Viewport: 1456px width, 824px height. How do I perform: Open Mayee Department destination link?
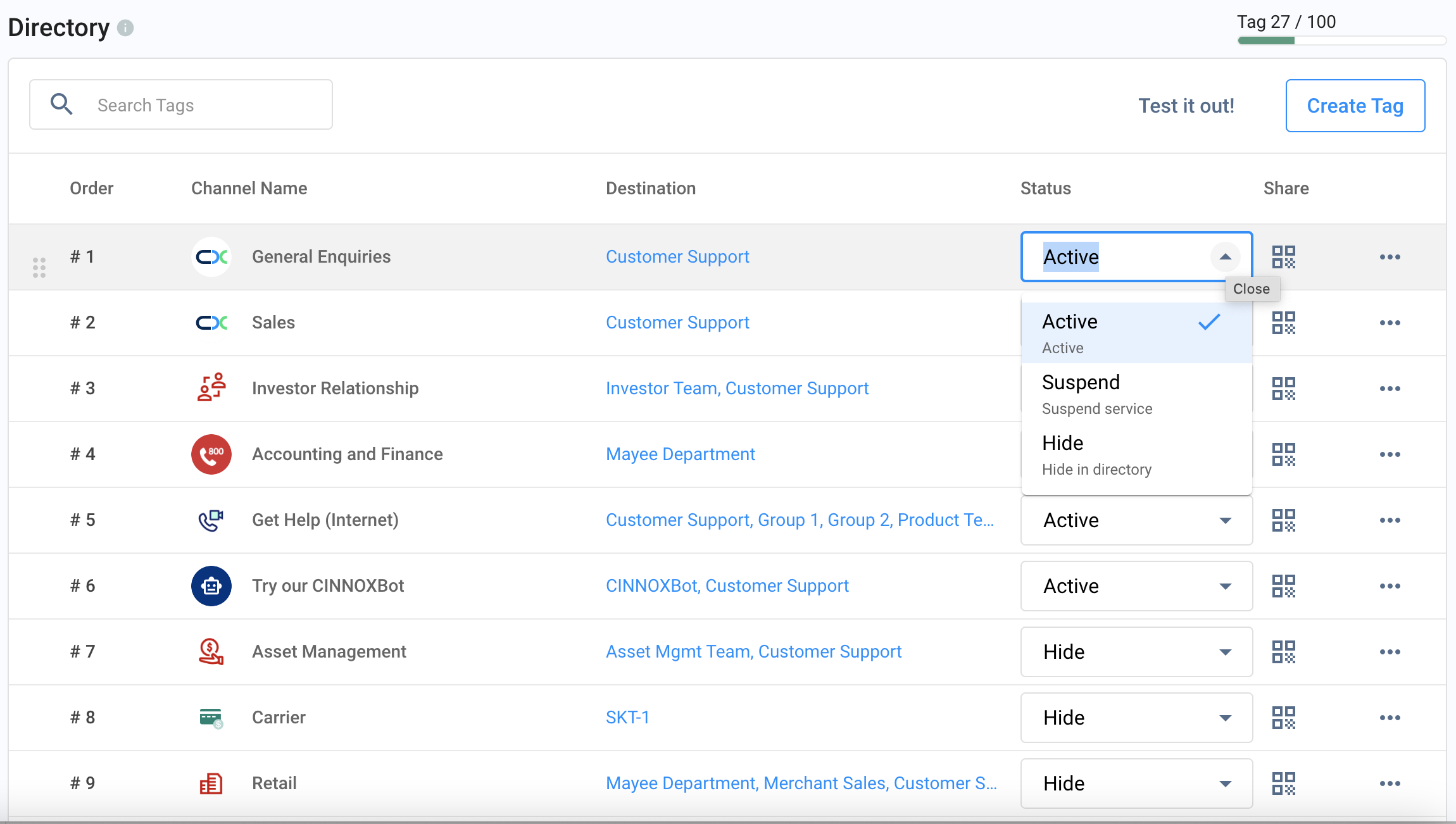pos(681,454)
